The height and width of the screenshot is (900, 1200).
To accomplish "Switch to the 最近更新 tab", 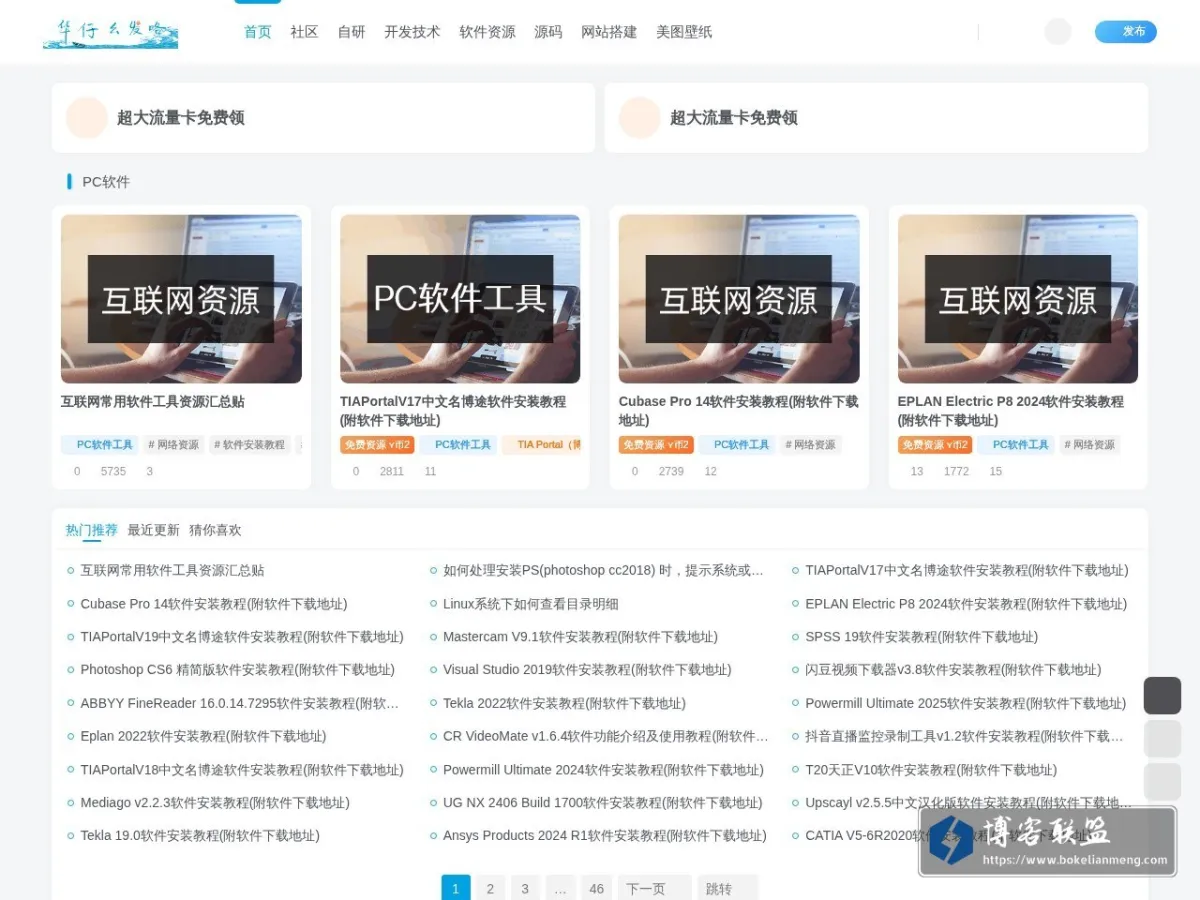I will [x=154, y=530].
